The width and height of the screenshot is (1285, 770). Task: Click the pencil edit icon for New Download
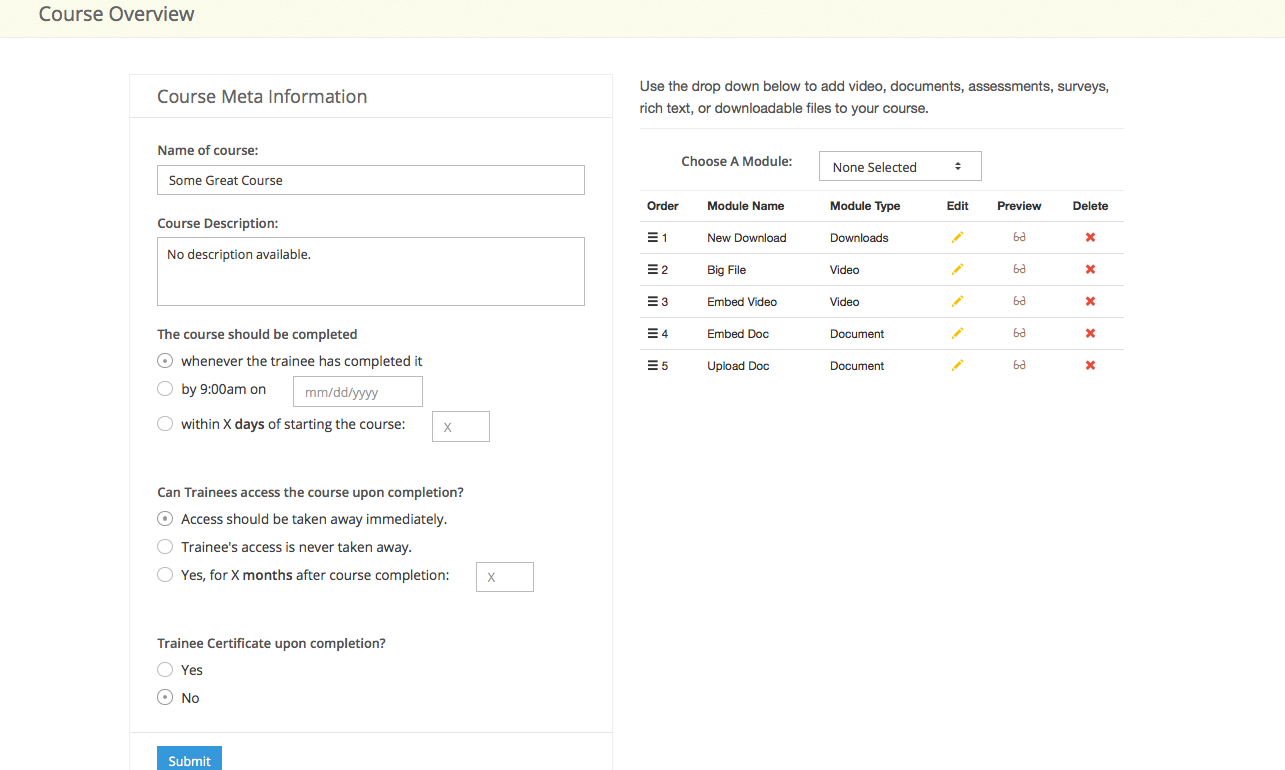957,237
